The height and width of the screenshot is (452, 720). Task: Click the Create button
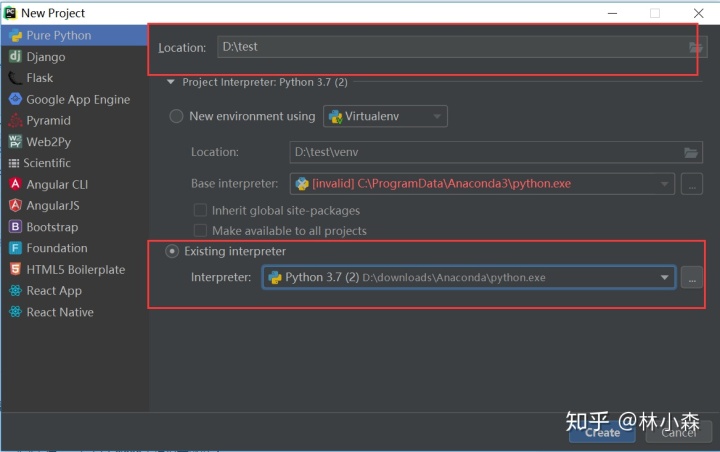pyautogui.click(x=602, y=433)
